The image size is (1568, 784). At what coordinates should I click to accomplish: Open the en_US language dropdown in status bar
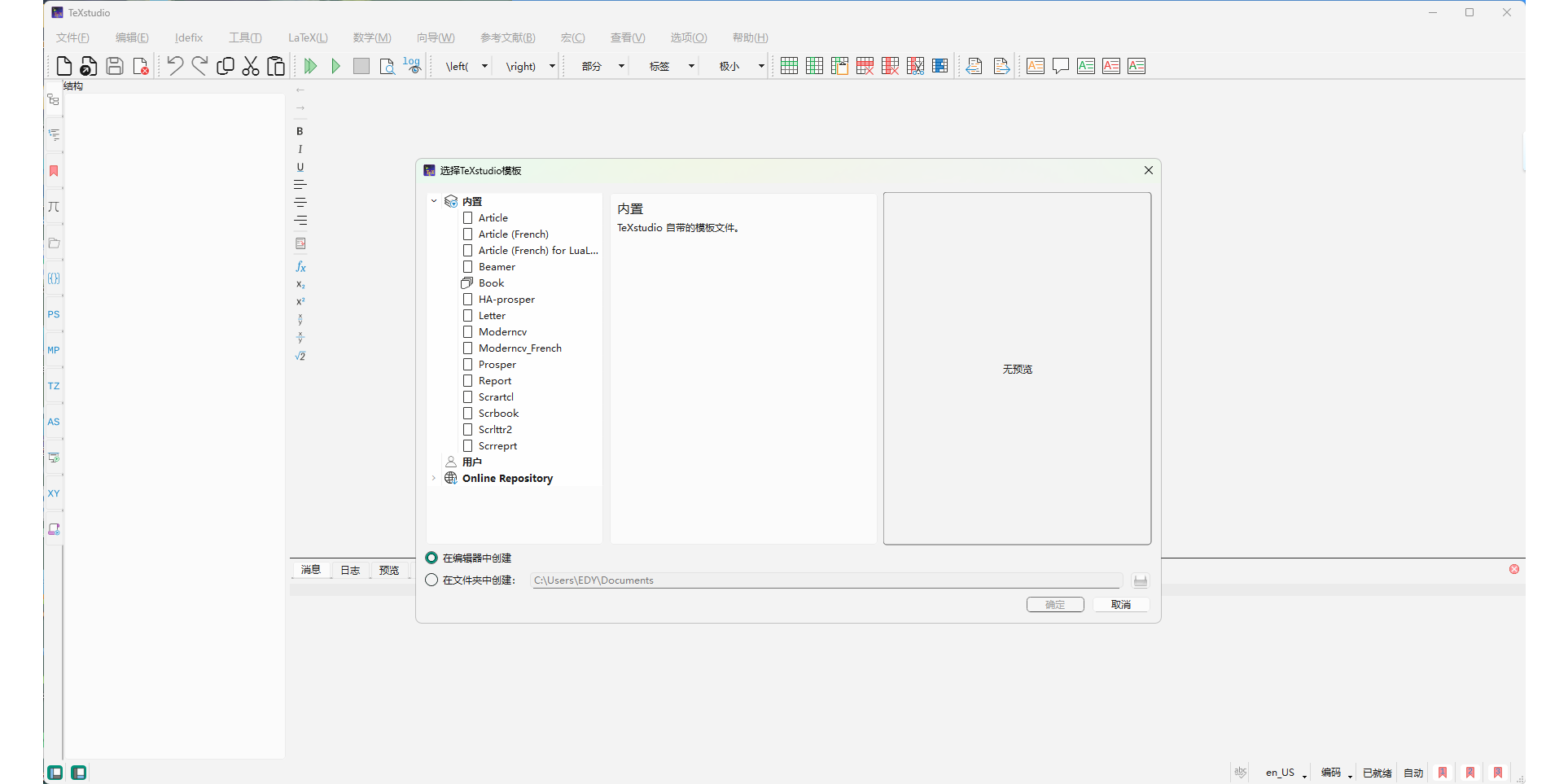click(x=1287, y=773)
